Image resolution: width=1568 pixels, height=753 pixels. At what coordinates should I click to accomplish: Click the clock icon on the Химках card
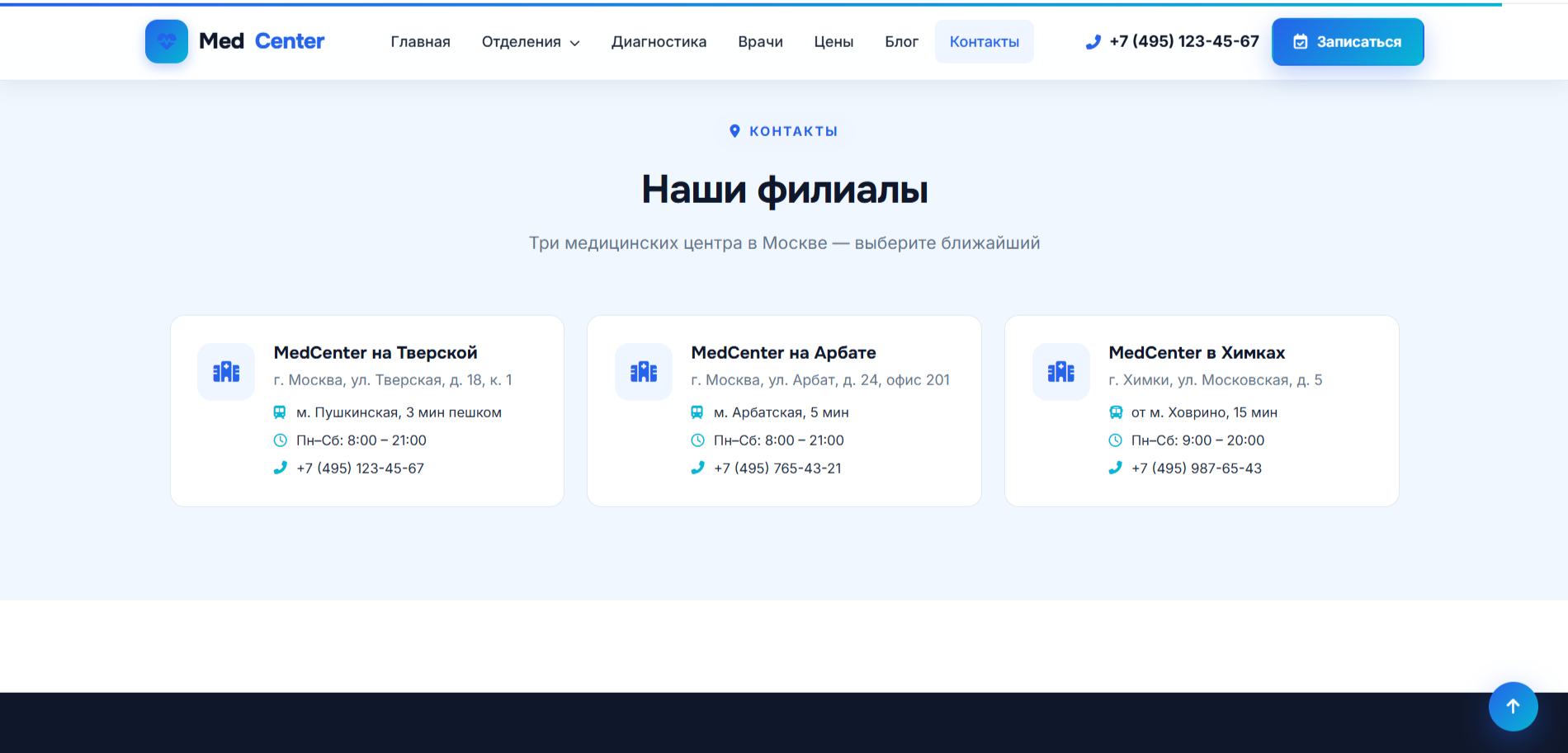click(1116, 440)
